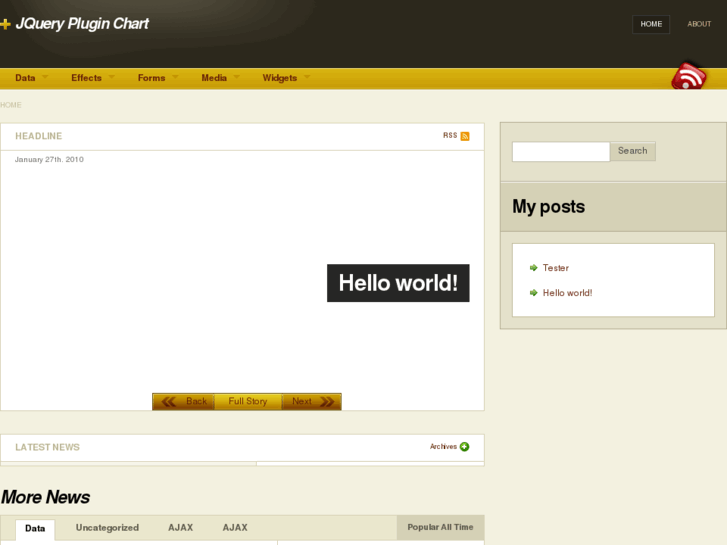
Task: Click the double-chevron icon on Back button
Action: click(169, 402)
